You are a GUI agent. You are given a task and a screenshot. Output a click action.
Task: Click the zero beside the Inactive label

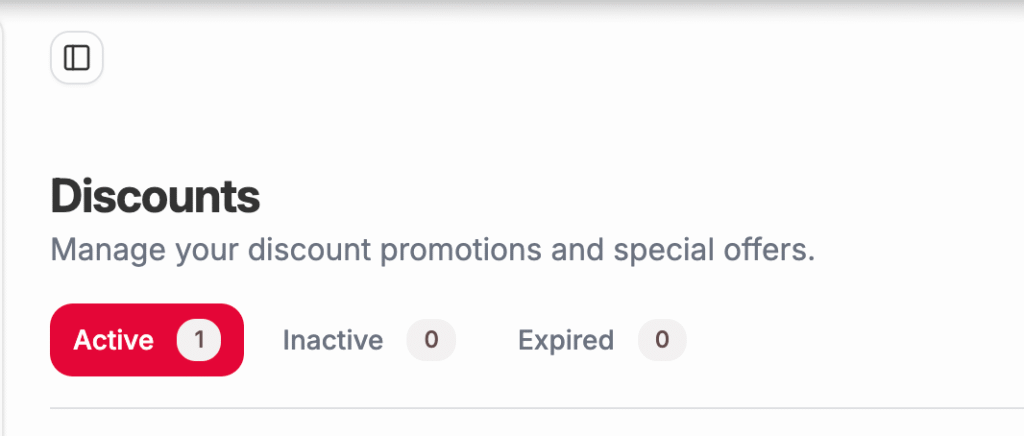(x=431, y=340)
